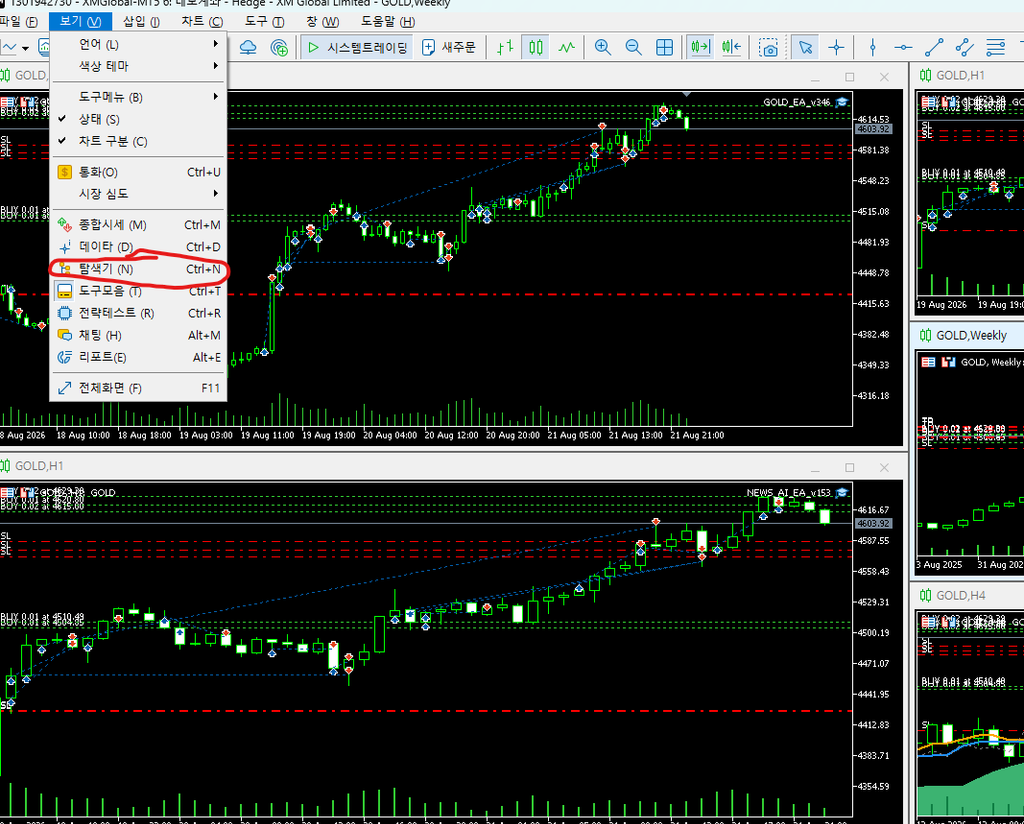
Task: Expand the 도구메뉴 (B) submenu
Action: 138,97
